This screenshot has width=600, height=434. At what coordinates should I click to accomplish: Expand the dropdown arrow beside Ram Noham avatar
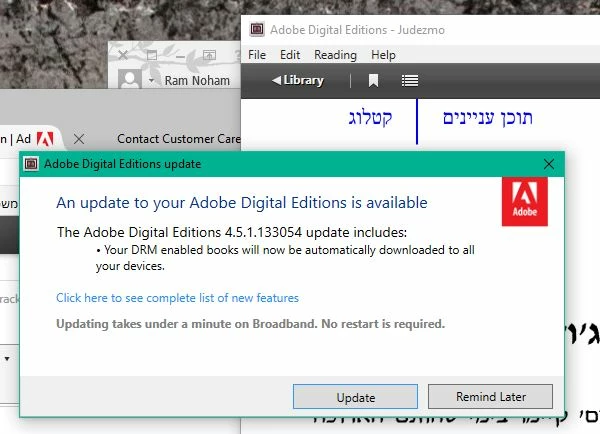(x=152, y=80)
